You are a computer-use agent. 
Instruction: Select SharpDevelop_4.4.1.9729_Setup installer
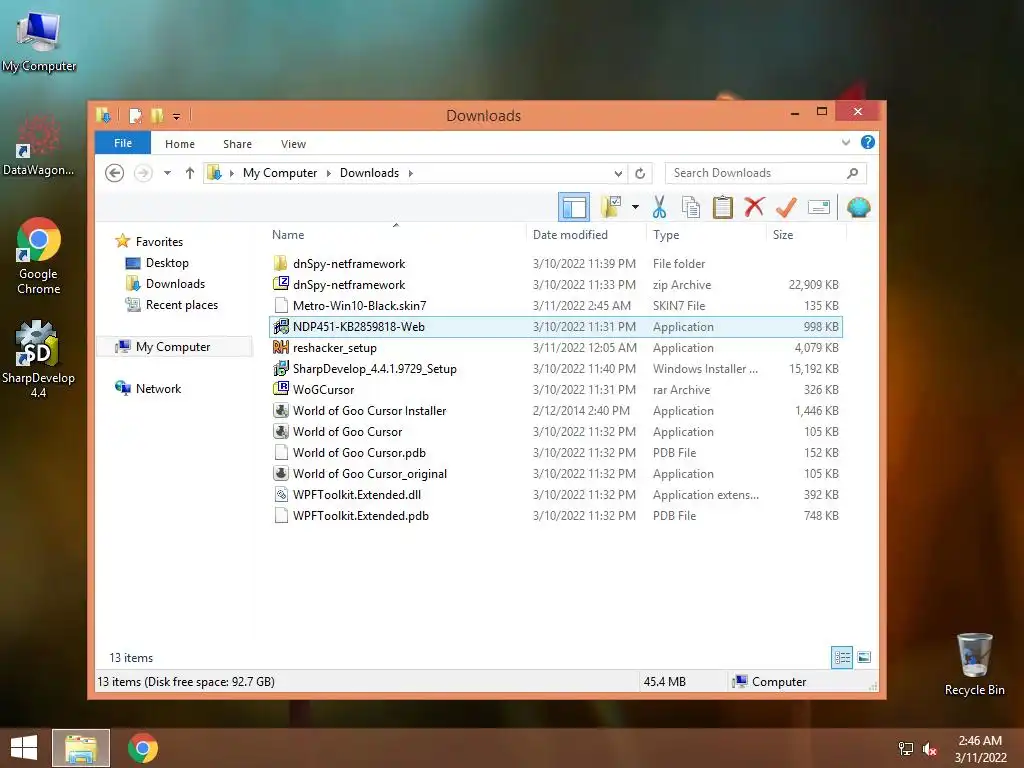pyautogui.click(x=556, y=369)
